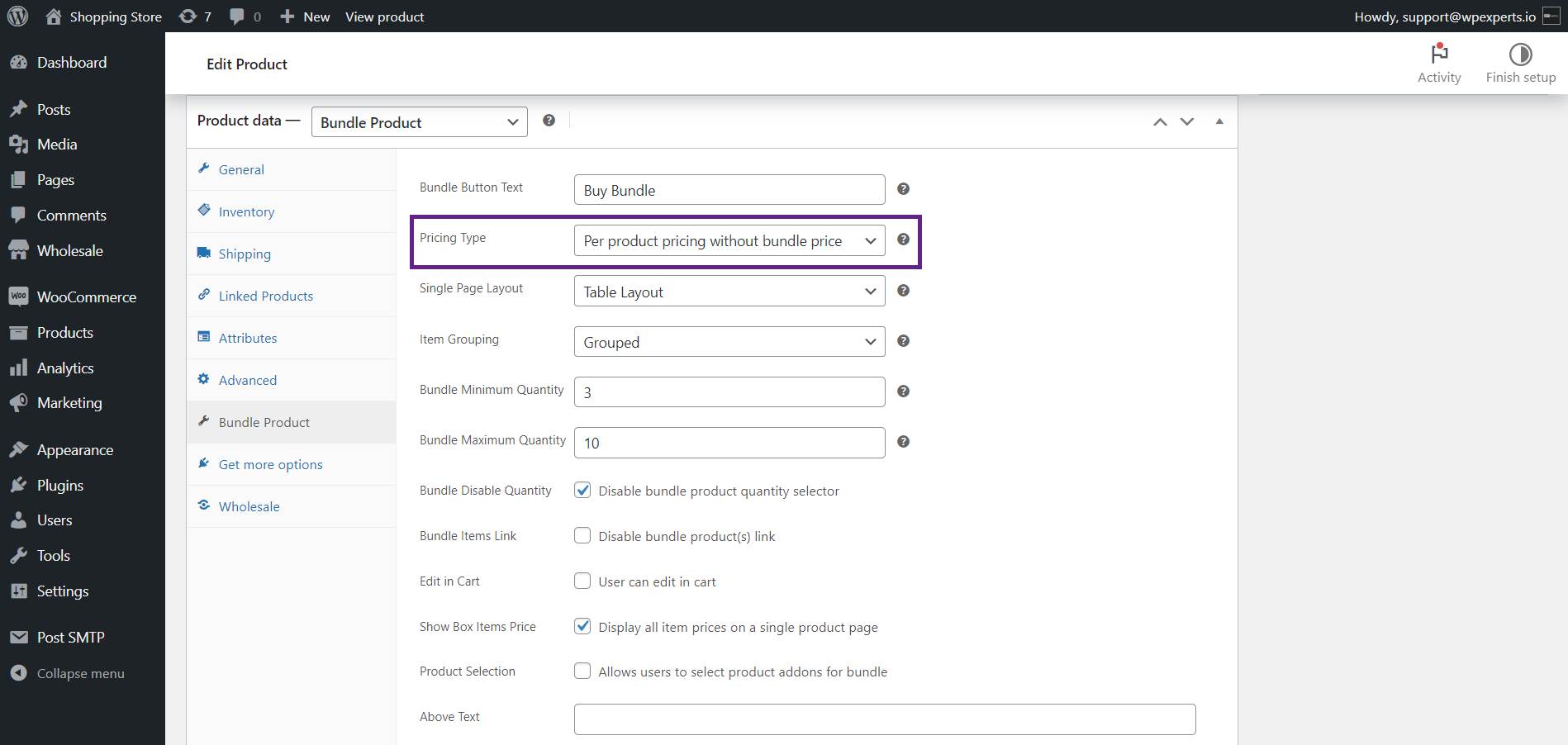Enable User can edit in cart checkbox

pos(582,581)
